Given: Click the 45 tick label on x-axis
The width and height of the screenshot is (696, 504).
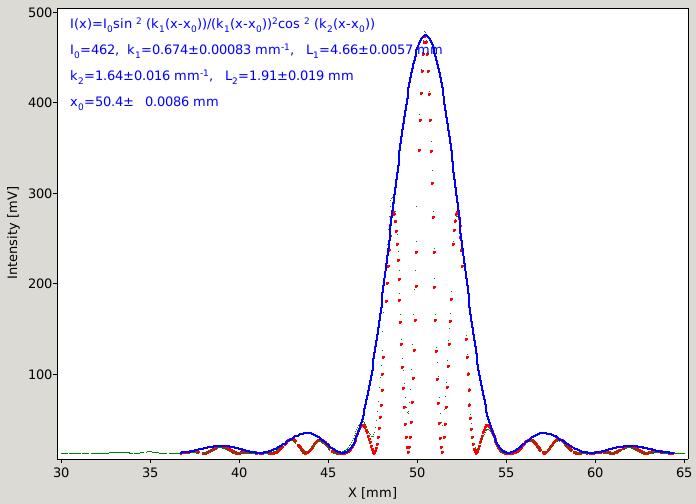Looking at the screenshot, I should (x=328, y=472).
